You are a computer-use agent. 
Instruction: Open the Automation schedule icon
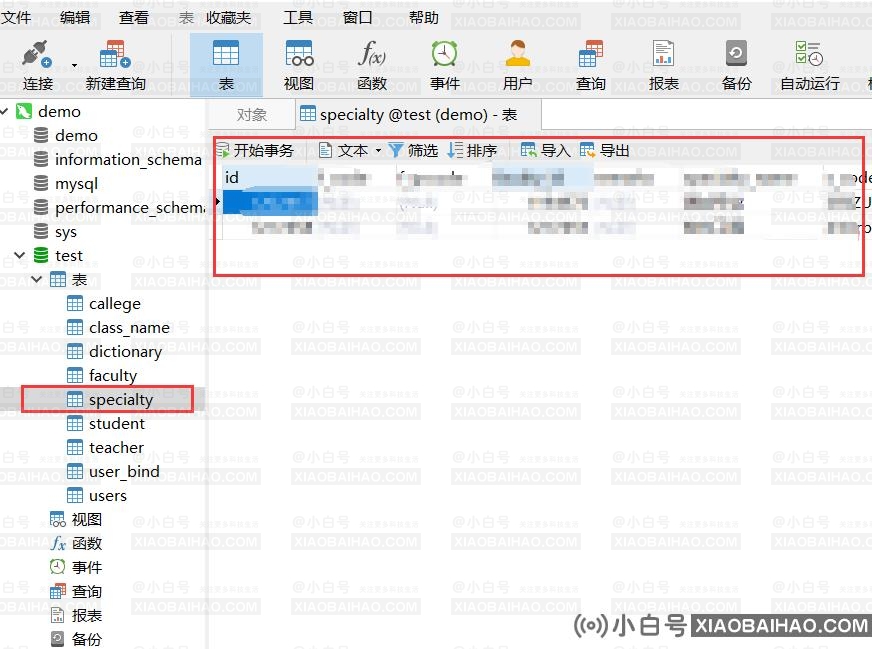[x=809, y=54]
